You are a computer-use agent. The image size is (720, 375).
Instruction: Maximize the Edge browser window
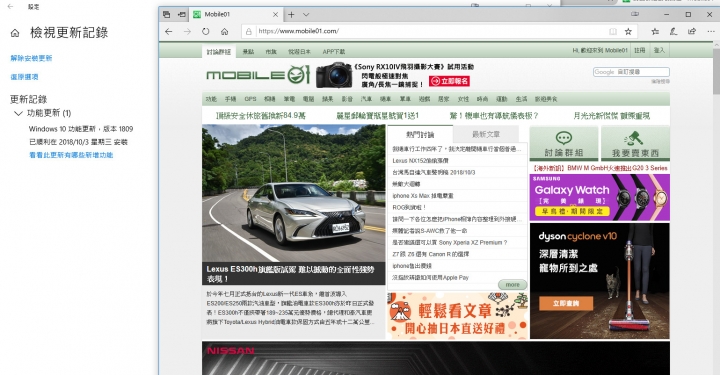pos(688,14)
